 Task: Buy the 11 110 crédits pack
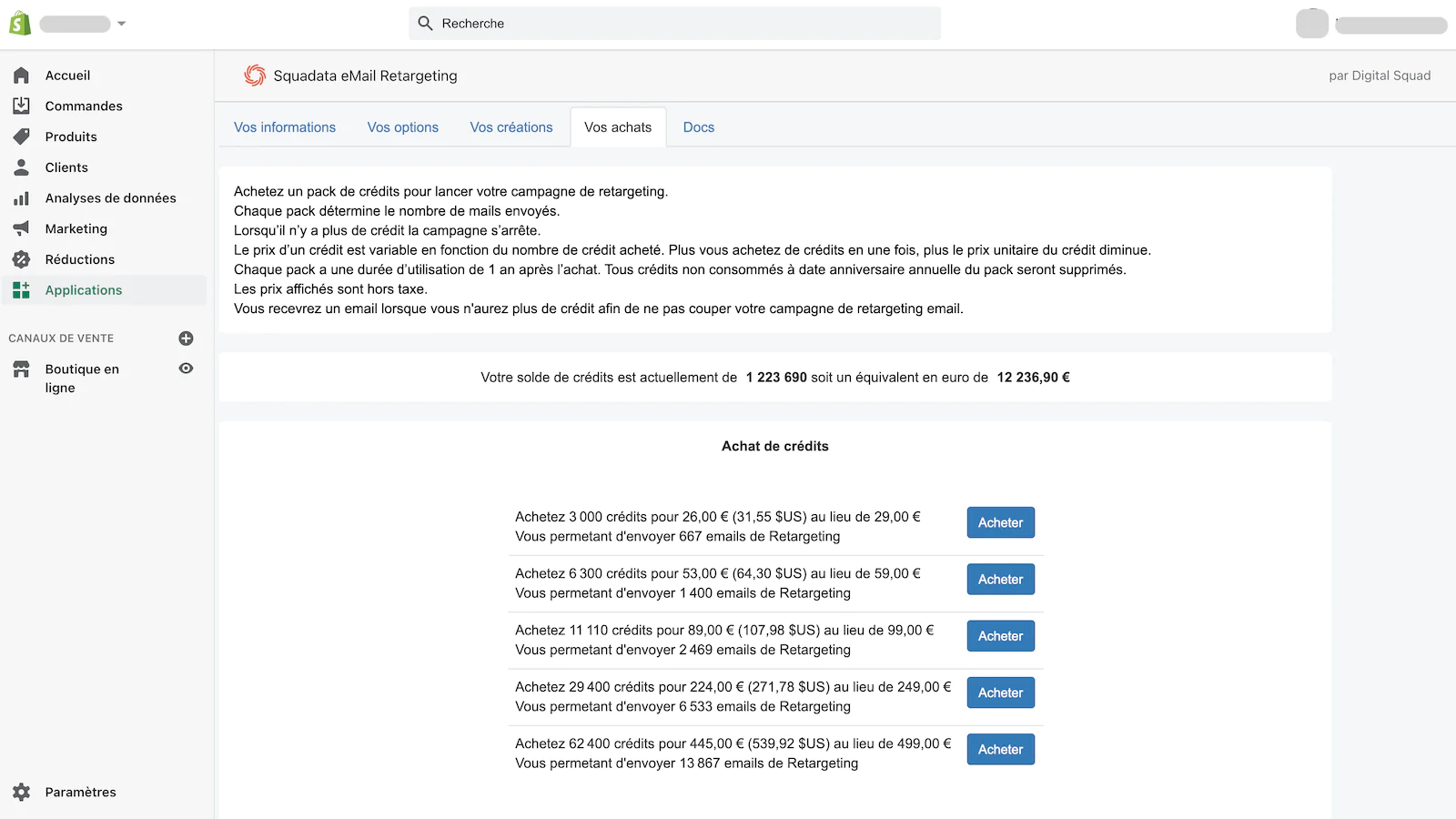(x=1000, y=636)
